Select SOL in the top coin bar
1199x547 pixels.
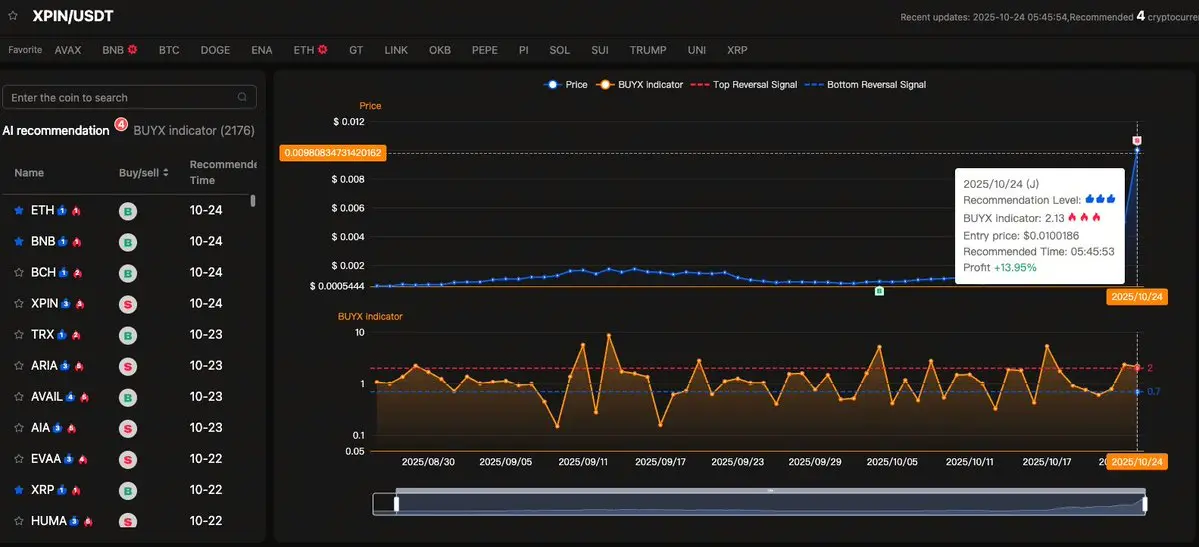click(559, 50)
